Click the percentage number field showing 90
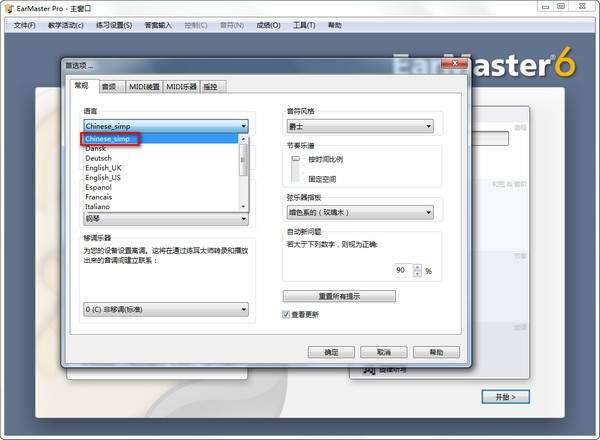The image size is (600, 440). (401, 270)
